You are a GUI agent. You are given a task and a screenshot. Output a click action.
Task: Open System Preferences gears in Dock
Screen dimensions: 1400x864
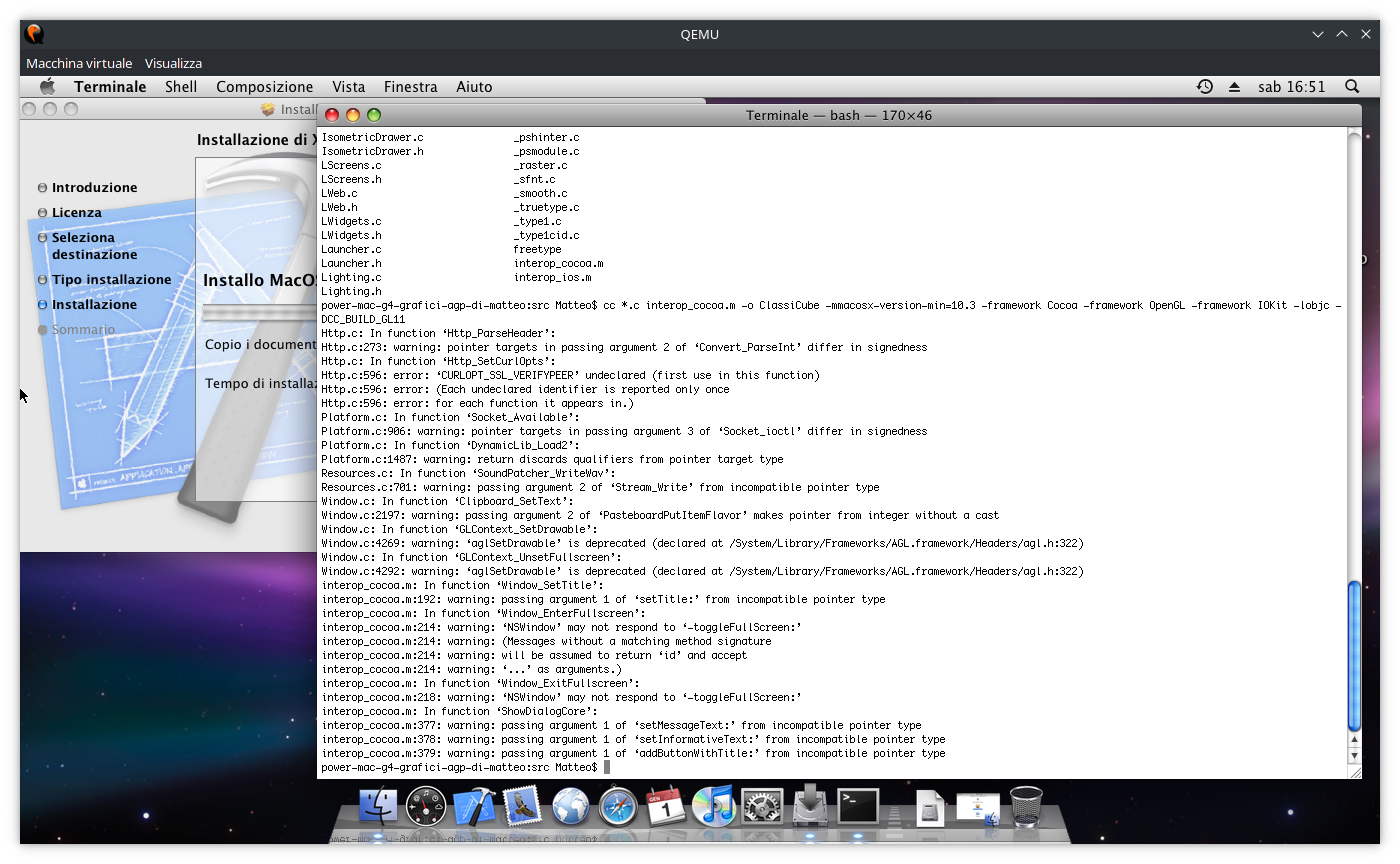[762, 805]
